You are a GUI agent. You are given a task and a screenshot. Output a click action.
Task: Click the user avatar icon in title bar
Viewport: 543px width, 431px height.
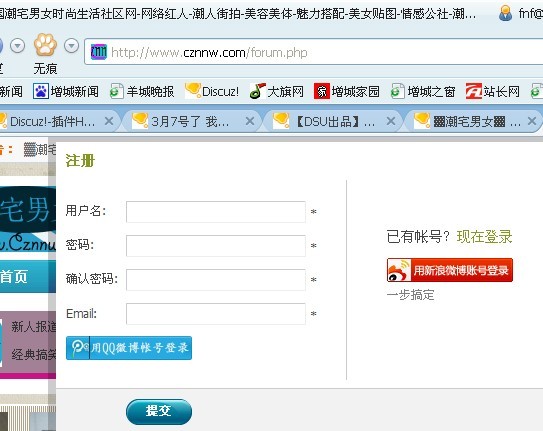point(505,14)
